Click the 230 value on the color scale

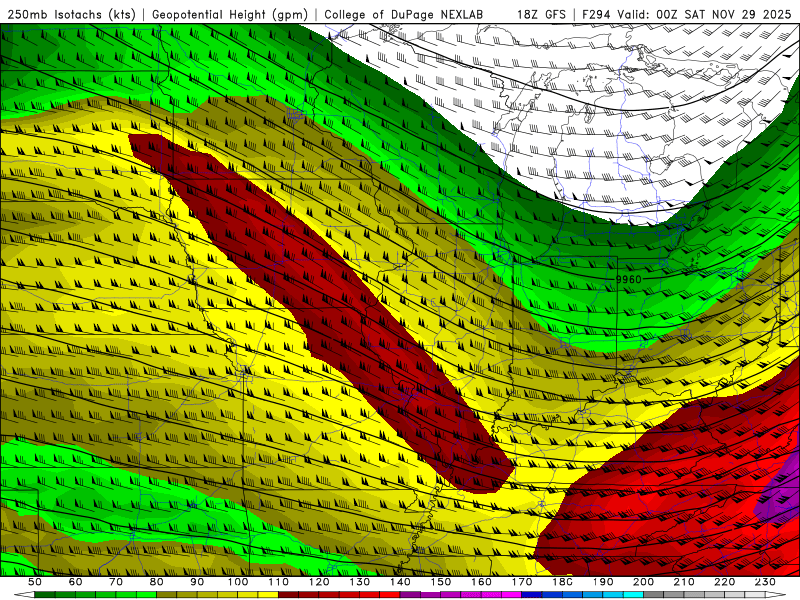(765, 582)
